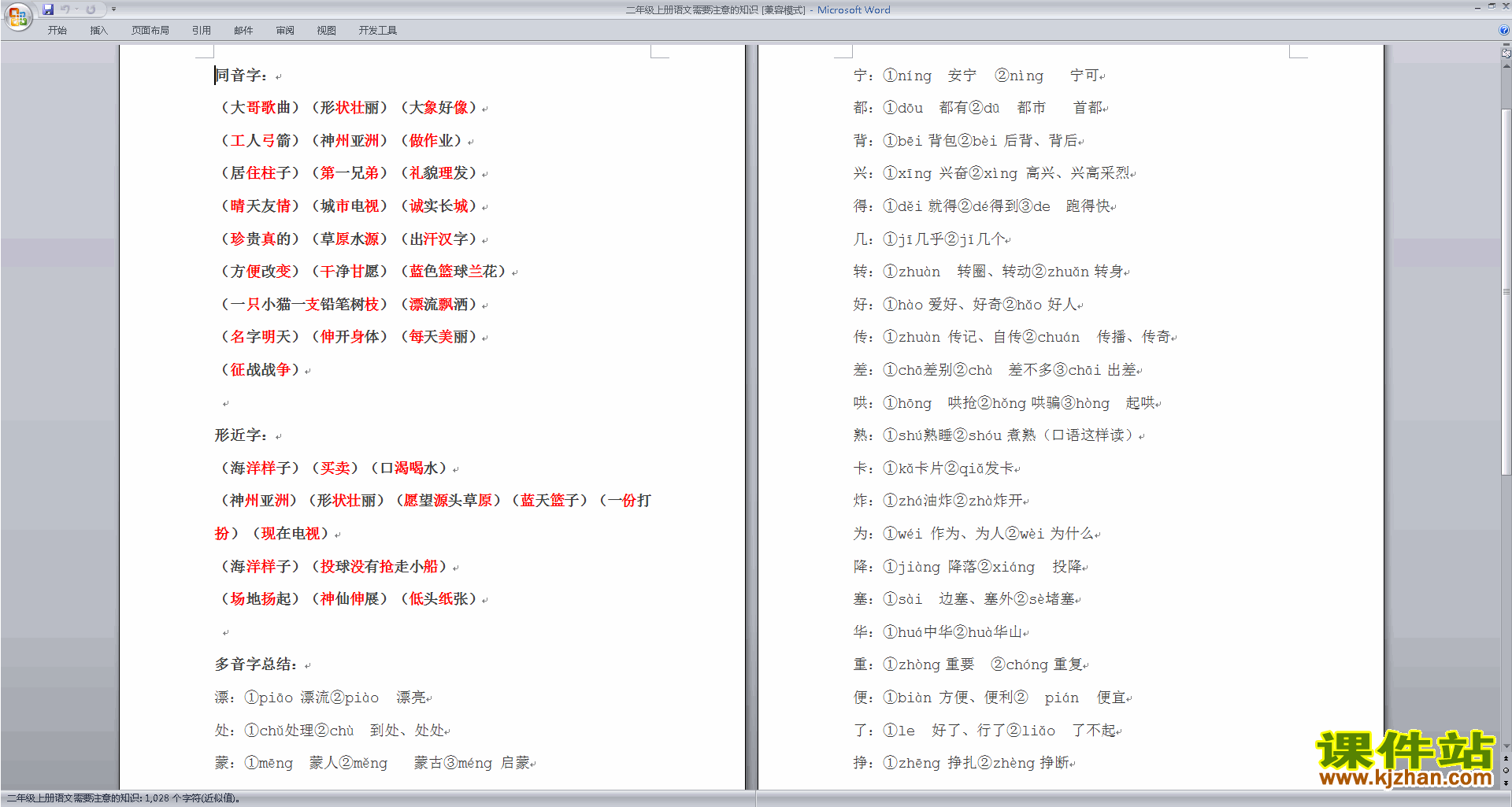1512x807 pixels.
Task: Click the word count in the status bar
Action: click(124, 798)
